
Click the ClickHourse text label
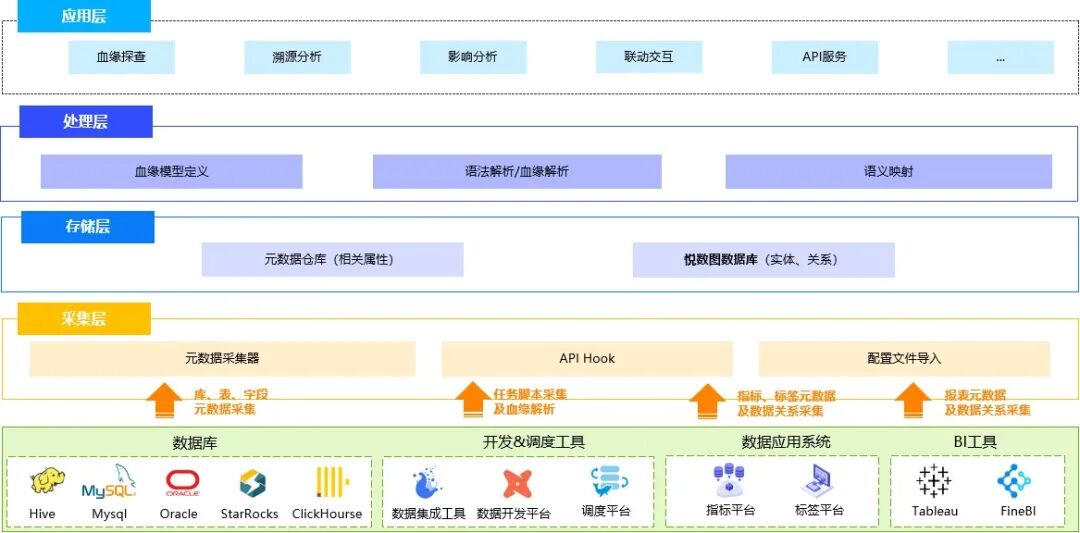327,514
